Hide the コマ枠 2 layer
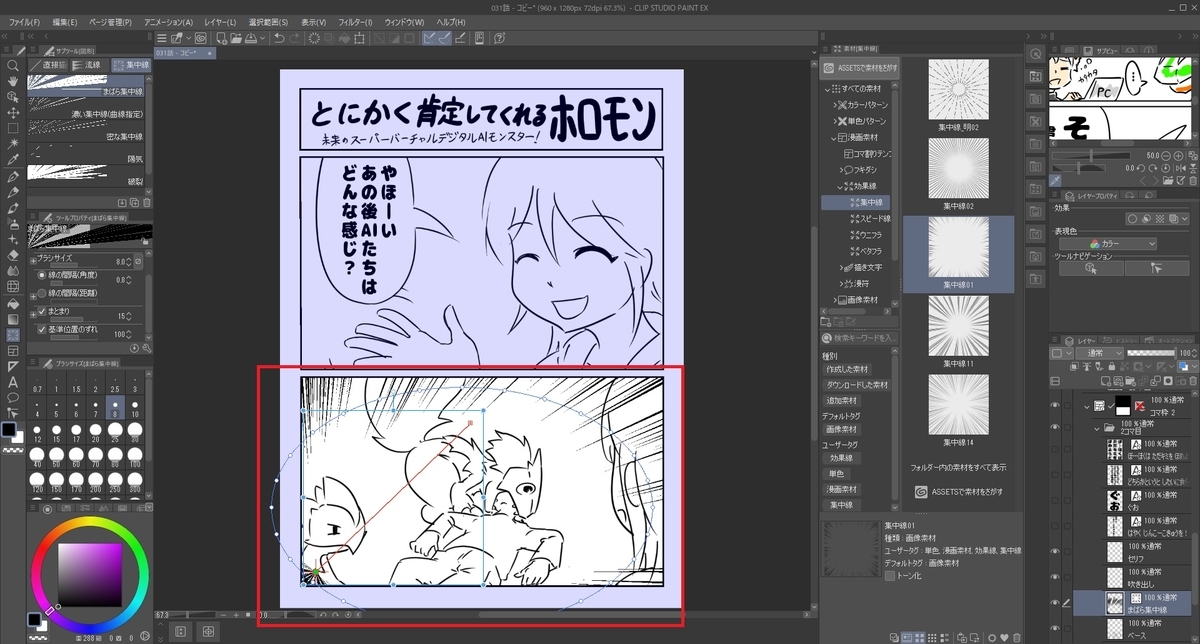 point(1056,405)
